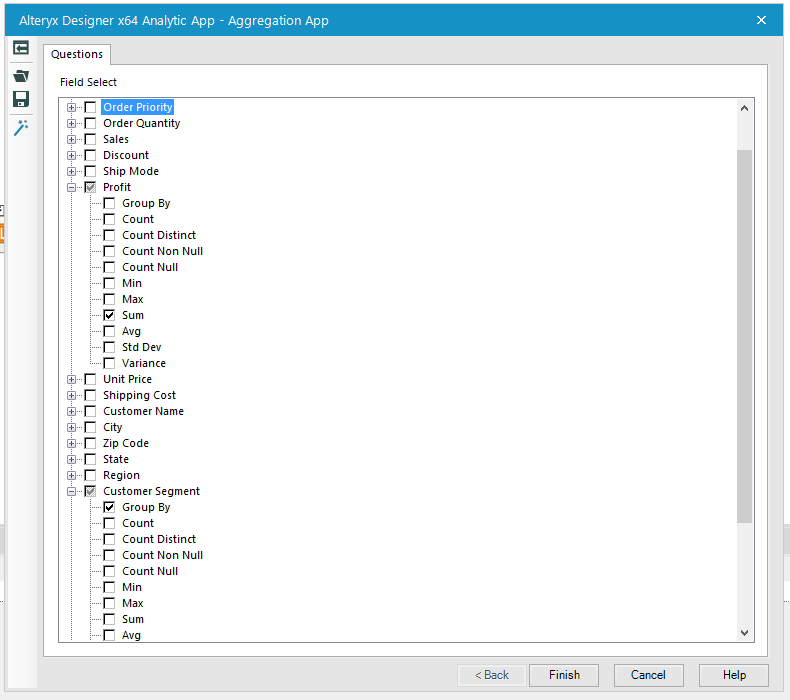Check the Sales field checkbox
790x700 pixels.
pyautogui.click(x=91, y=139)
